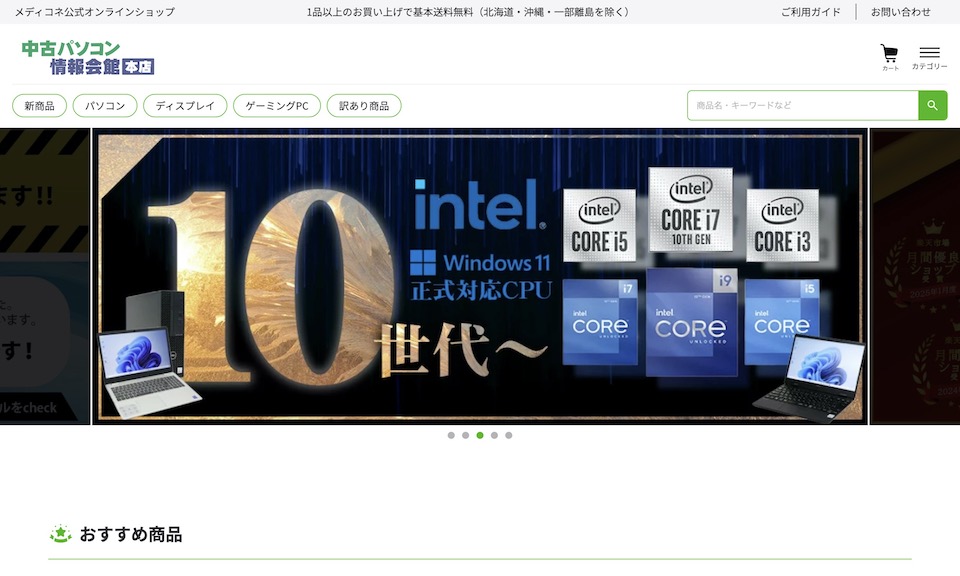Click the green search magnifier button
Image resolution: width=960 pixels, height=576 pixels.
932,105
